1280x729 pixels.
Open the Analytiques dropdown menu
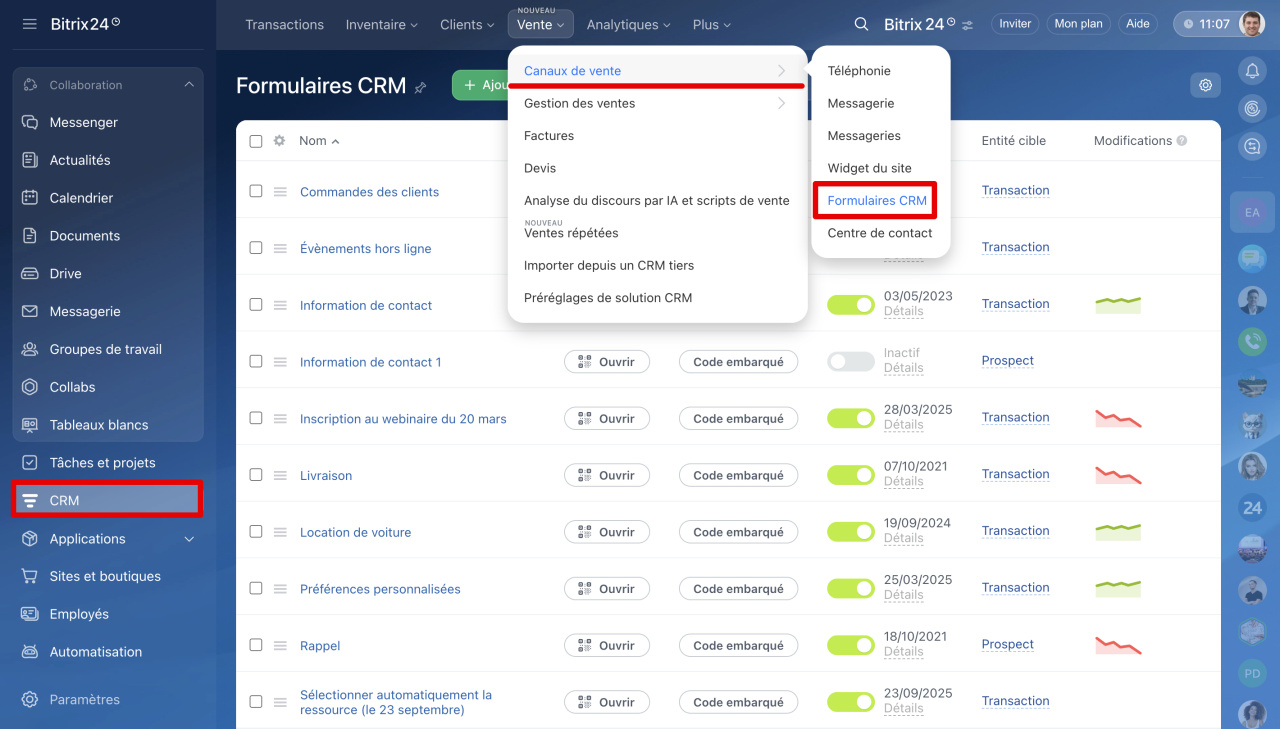pos(628,24)
